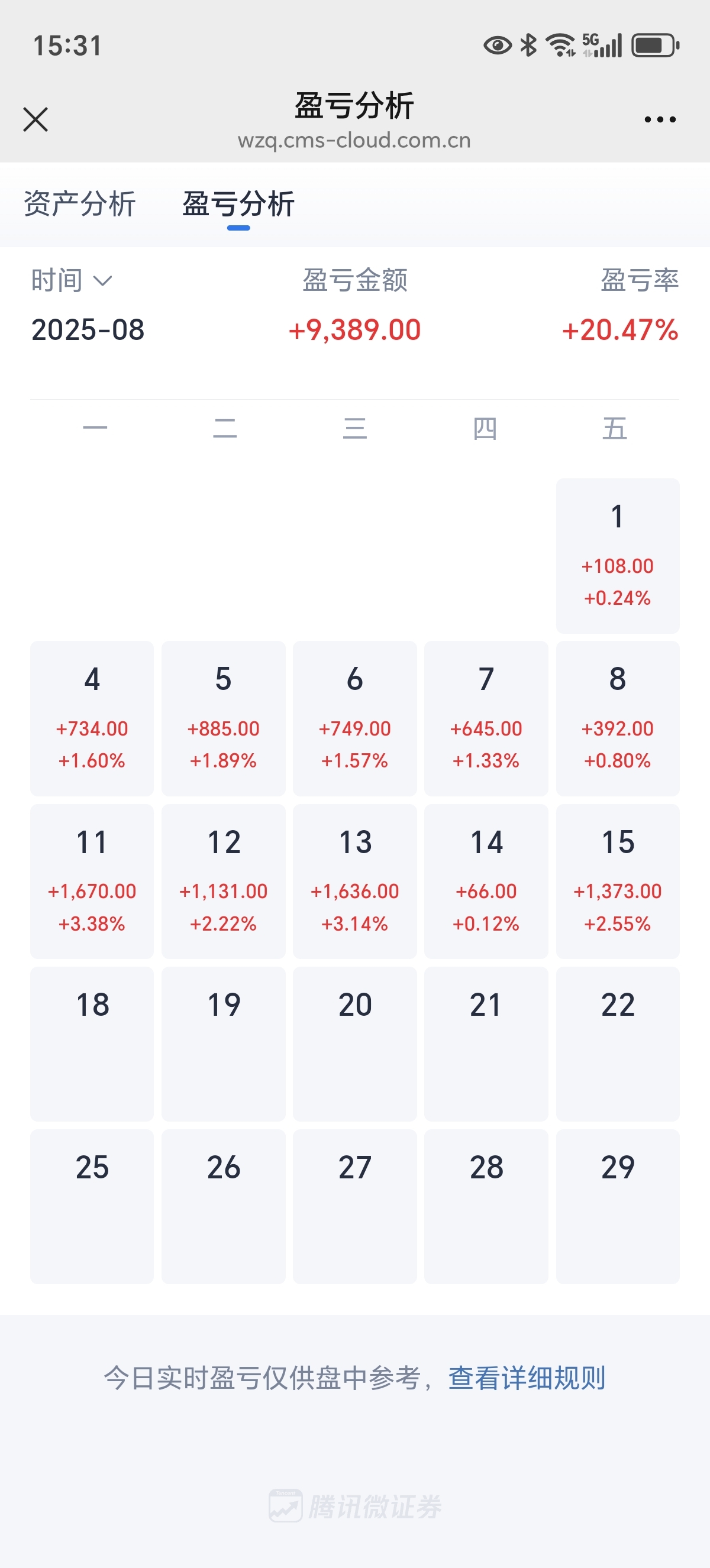This screenshot has width=710, height=1568.
Task: Tap the eye comfort status icon
Action: coord(498,45)
